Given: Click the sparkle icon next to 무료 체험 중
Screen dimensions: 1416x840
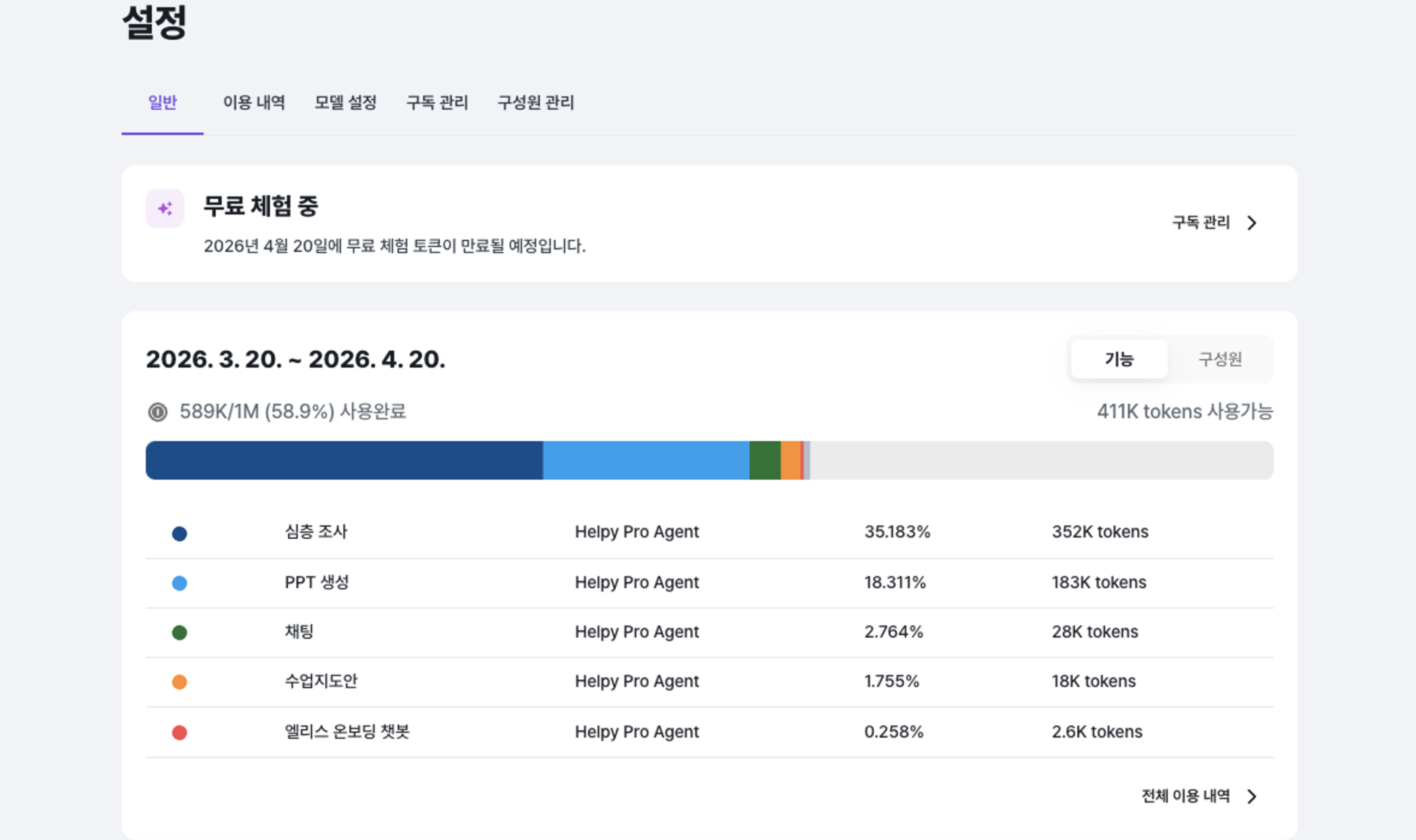Looking at the screenshot, I should pos(164,207).
